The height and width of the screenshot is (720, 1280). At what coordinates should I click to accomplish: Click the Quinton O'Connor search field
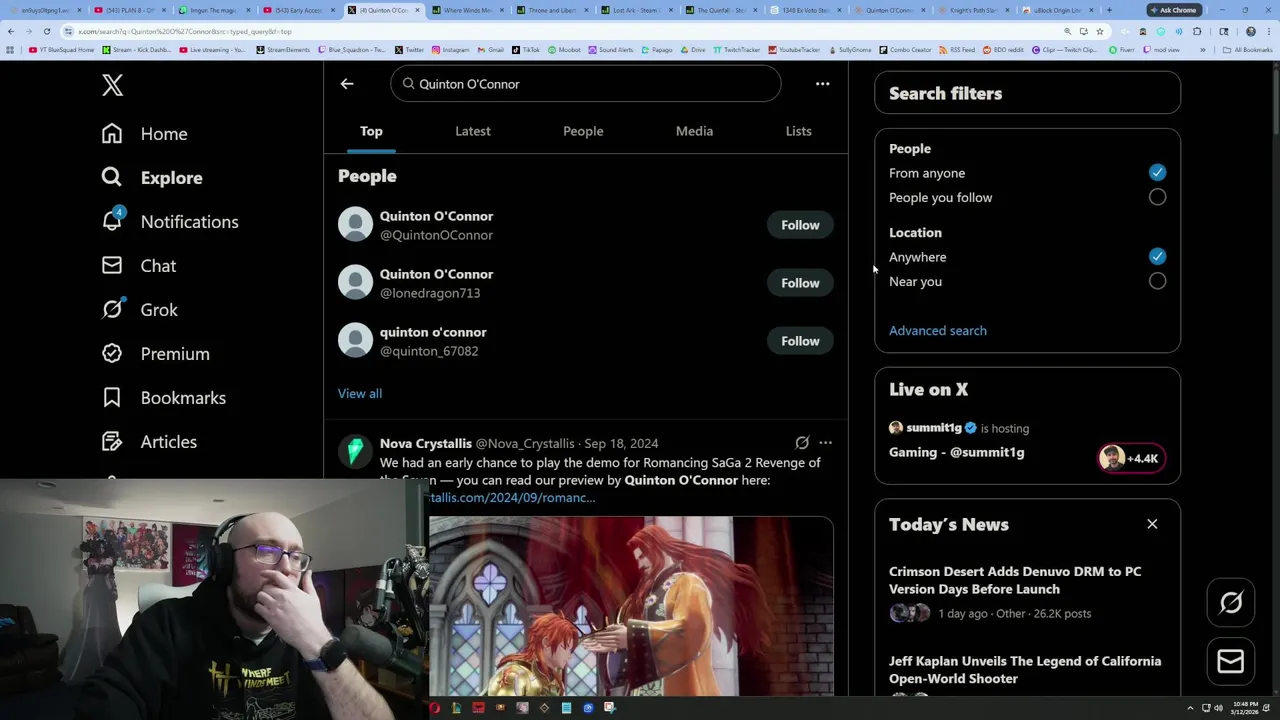click(585, 84)
